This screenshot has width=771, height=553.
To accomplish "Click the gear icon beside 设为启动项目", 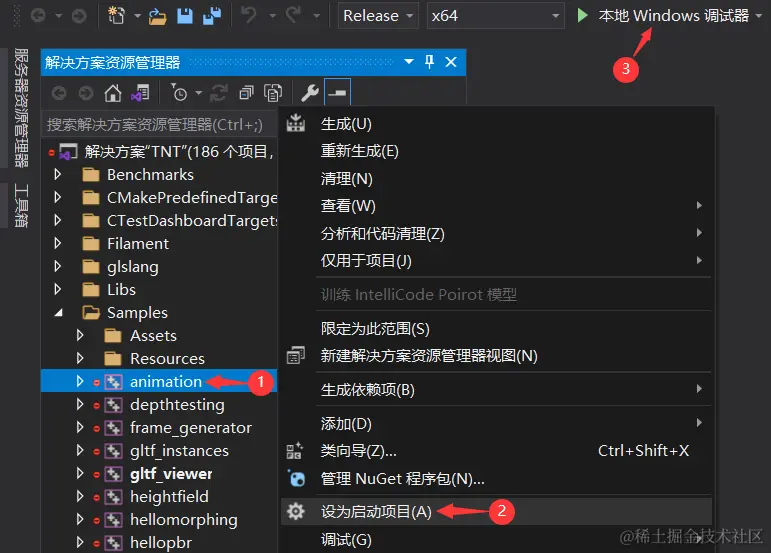I will 296,511.
